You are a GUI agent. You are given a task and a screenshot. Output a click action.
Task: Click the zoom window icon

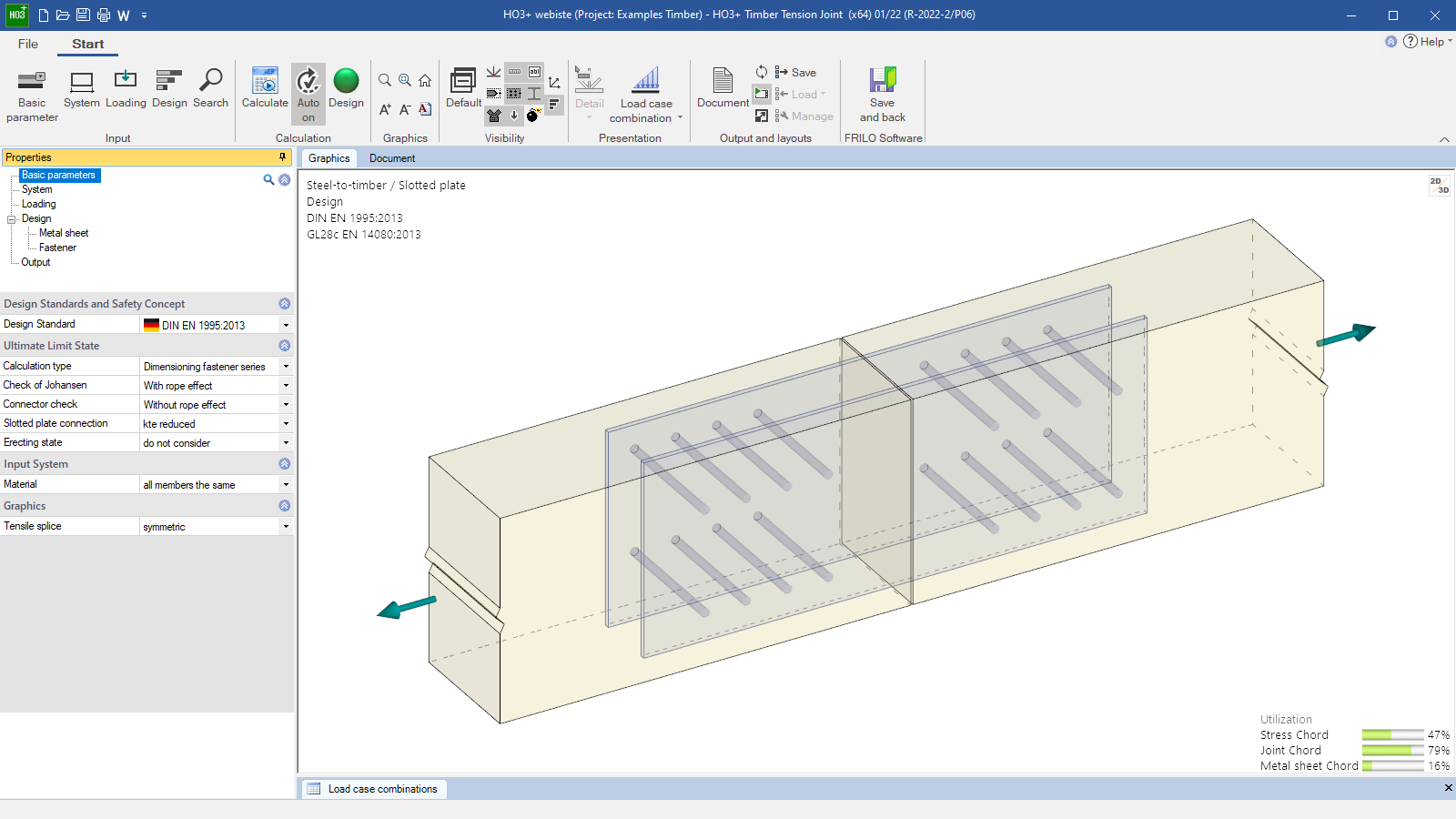click(405, 80)
